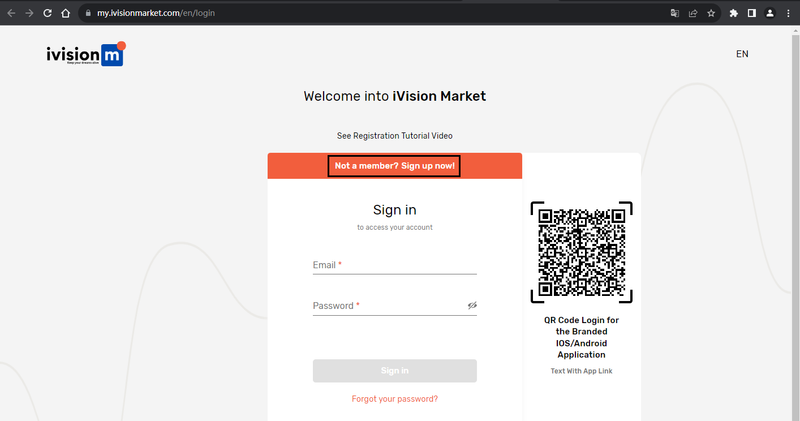Open the extensions puzzle icon

click(734, 13)
